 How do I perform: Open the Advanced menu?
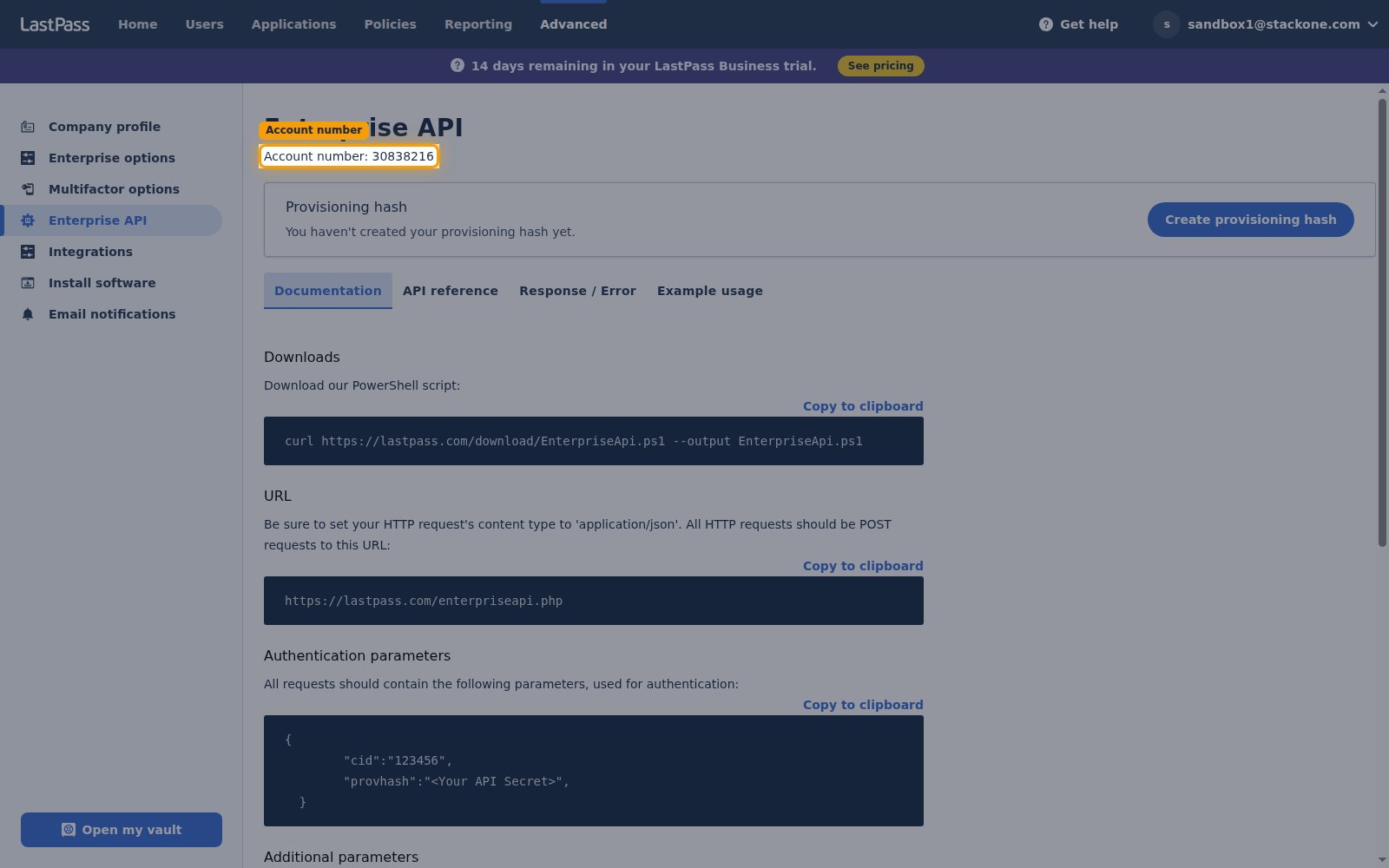point(574,24)
